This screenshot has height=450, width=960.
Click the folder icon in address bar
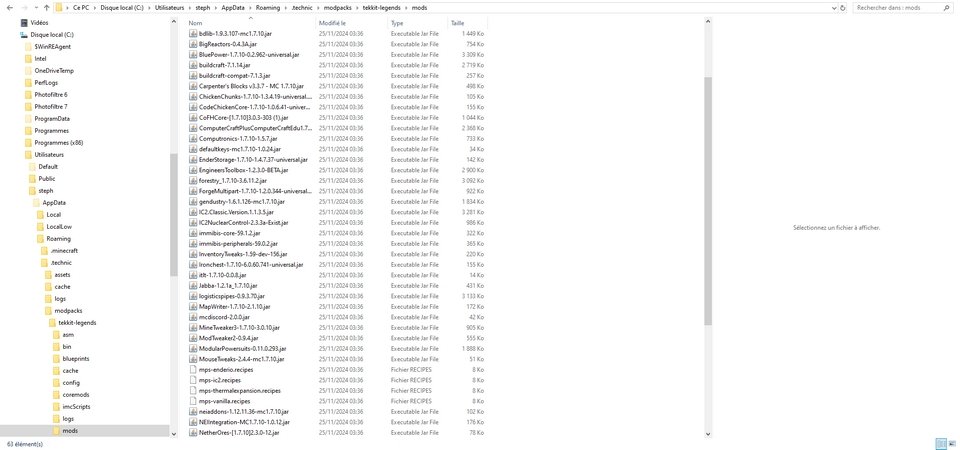point(59,8)
